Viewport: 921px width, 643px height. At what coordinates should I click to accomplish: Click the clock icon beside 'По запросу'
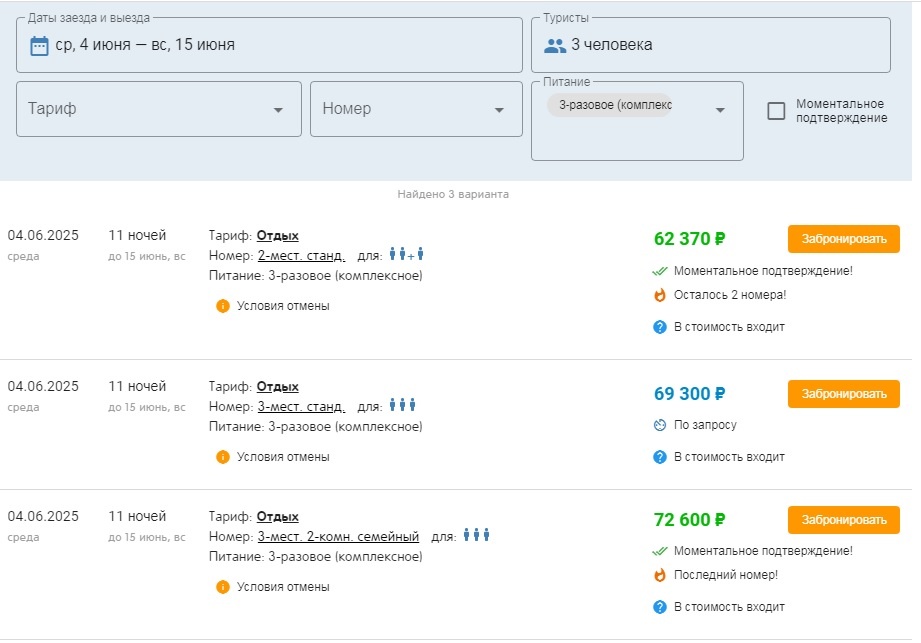tap(660, 425)
